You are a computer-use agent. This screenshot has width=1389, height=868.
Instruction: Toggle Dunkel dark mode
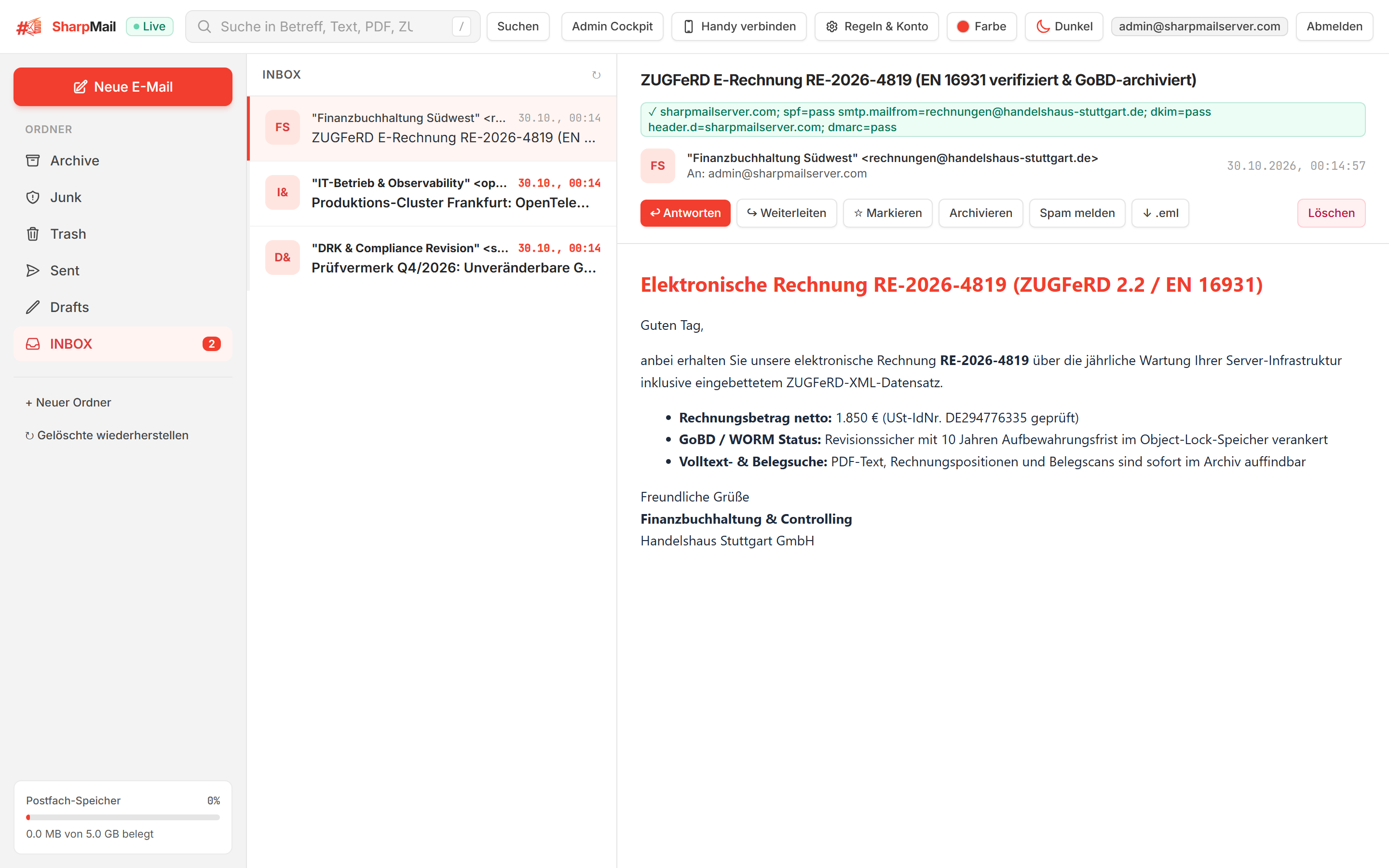[x=1064, y=27]
